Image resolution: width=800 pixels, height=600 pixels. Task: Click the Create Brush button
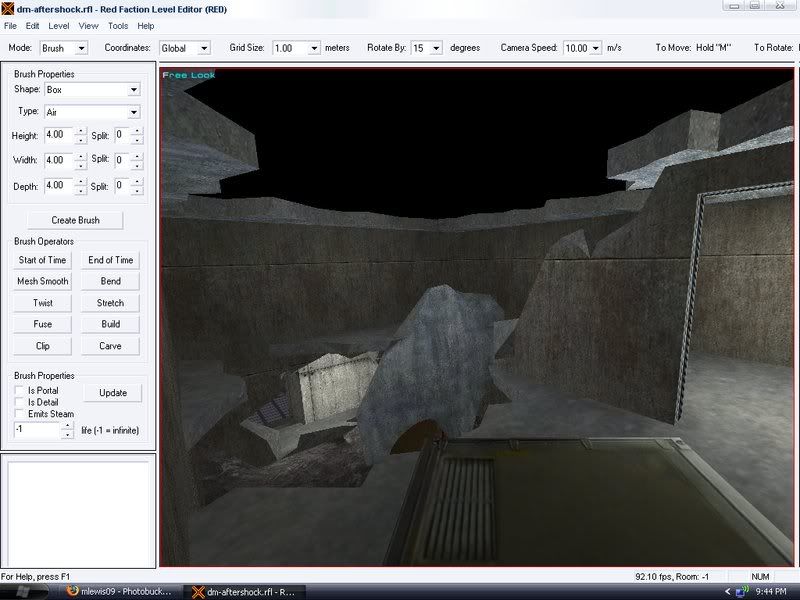tap(76, 220)
